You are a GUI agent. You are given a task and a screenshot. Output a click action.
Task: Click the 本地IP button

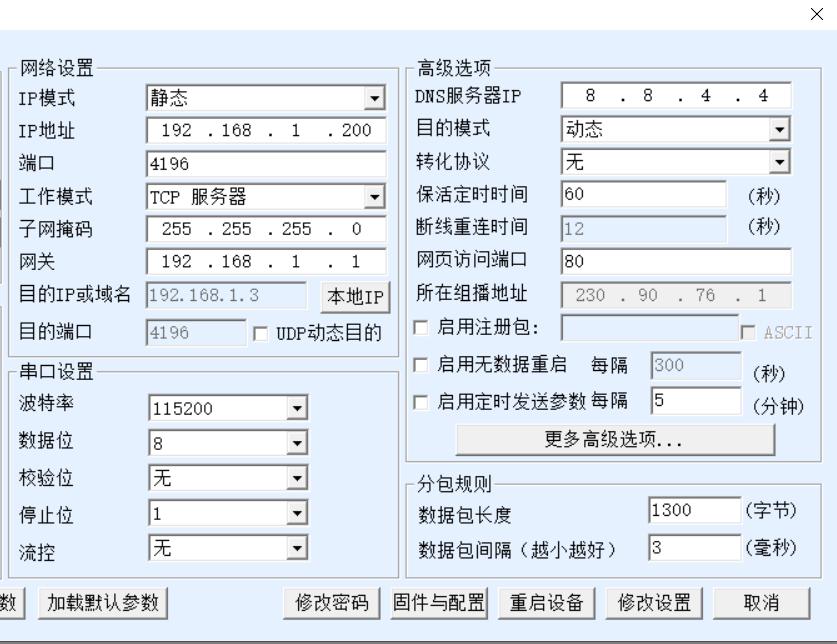click(x=354, y=297)
